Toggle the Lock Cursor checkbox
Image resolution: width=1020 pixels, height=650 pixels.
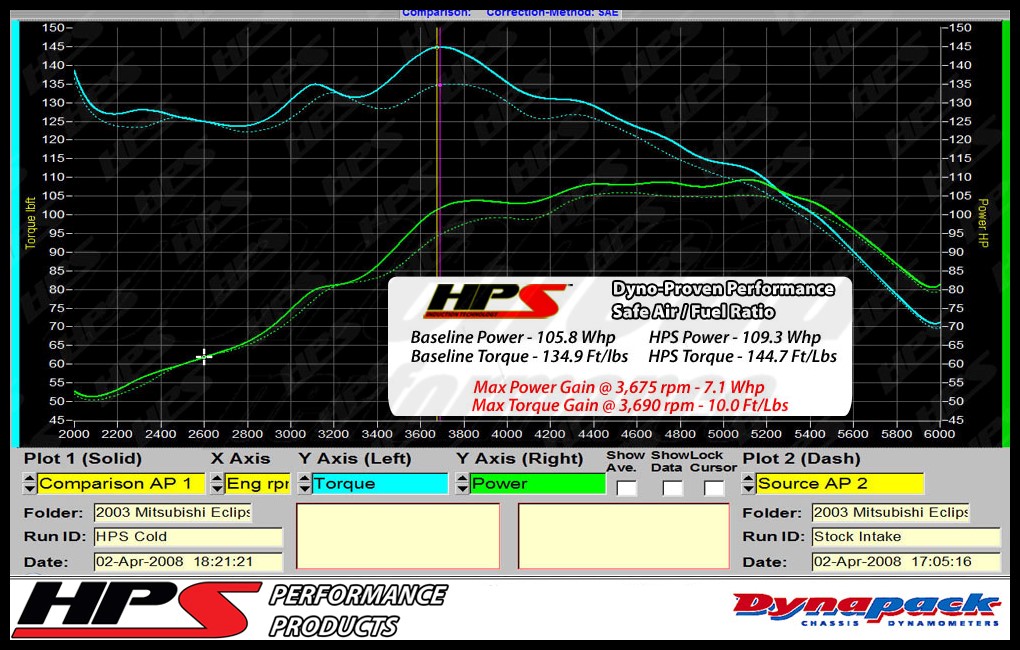(714, 488)
